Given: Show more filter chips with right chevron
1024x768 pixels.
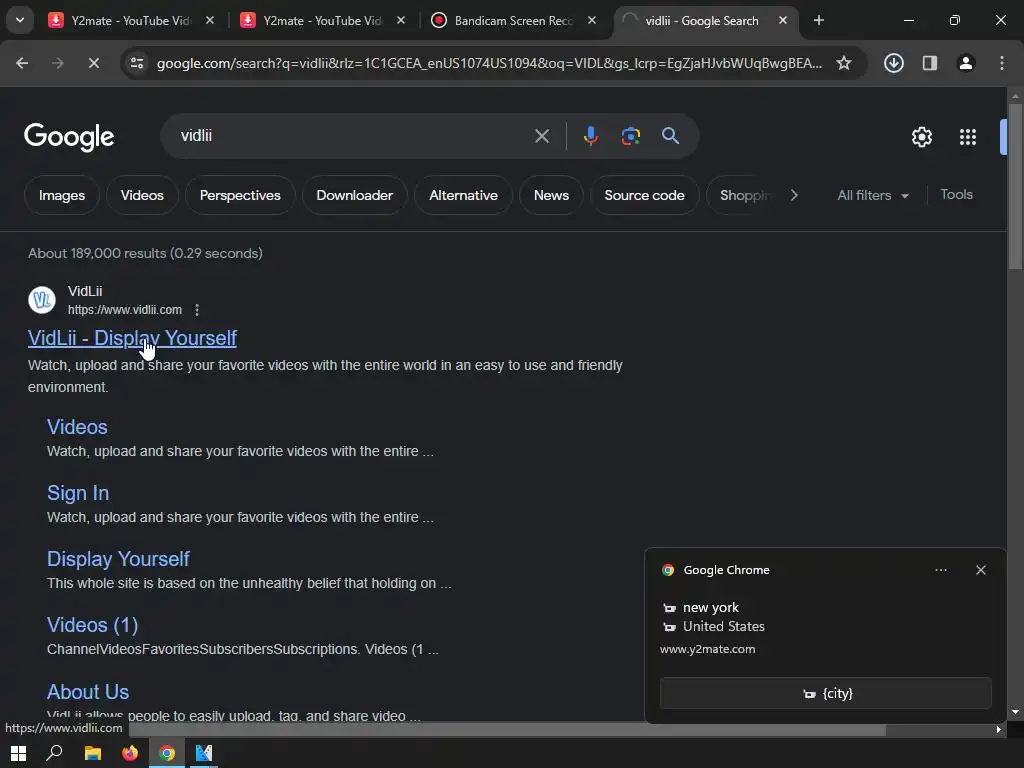Looking at the screenshot, I should click(794, 195).
